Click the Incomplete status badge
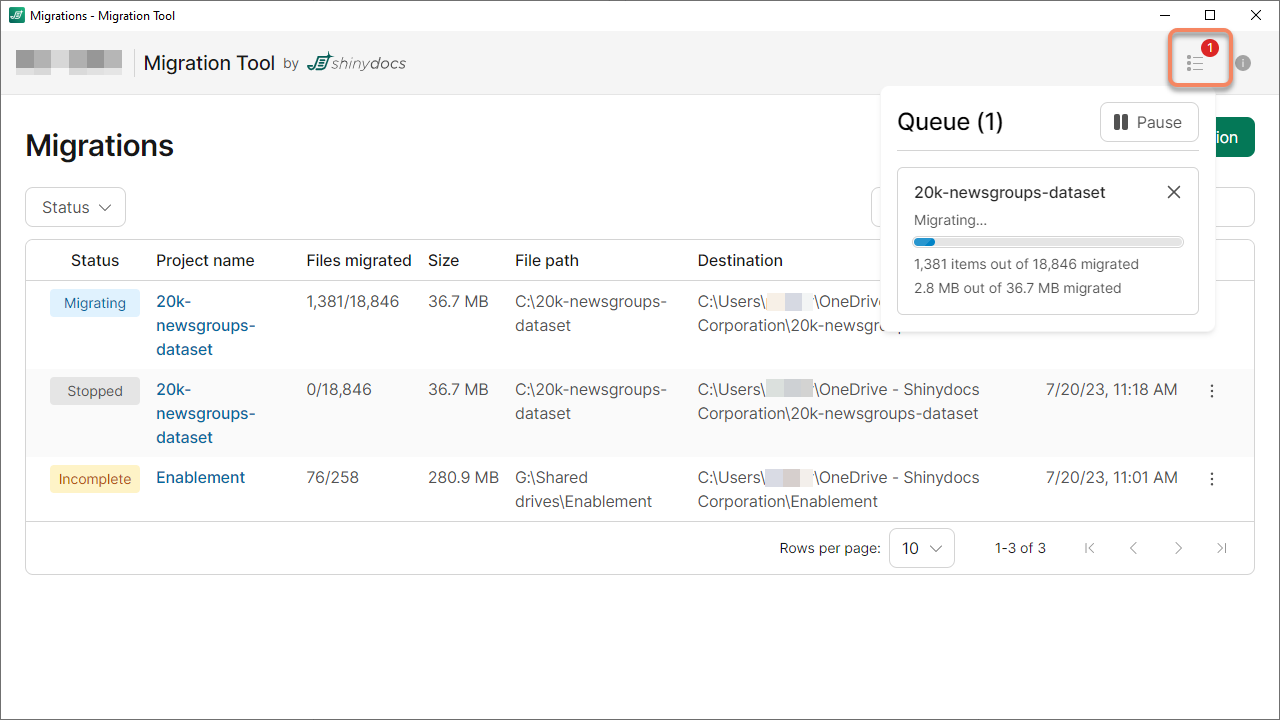This screenshot has height=720, width=1280. (95, 479)
